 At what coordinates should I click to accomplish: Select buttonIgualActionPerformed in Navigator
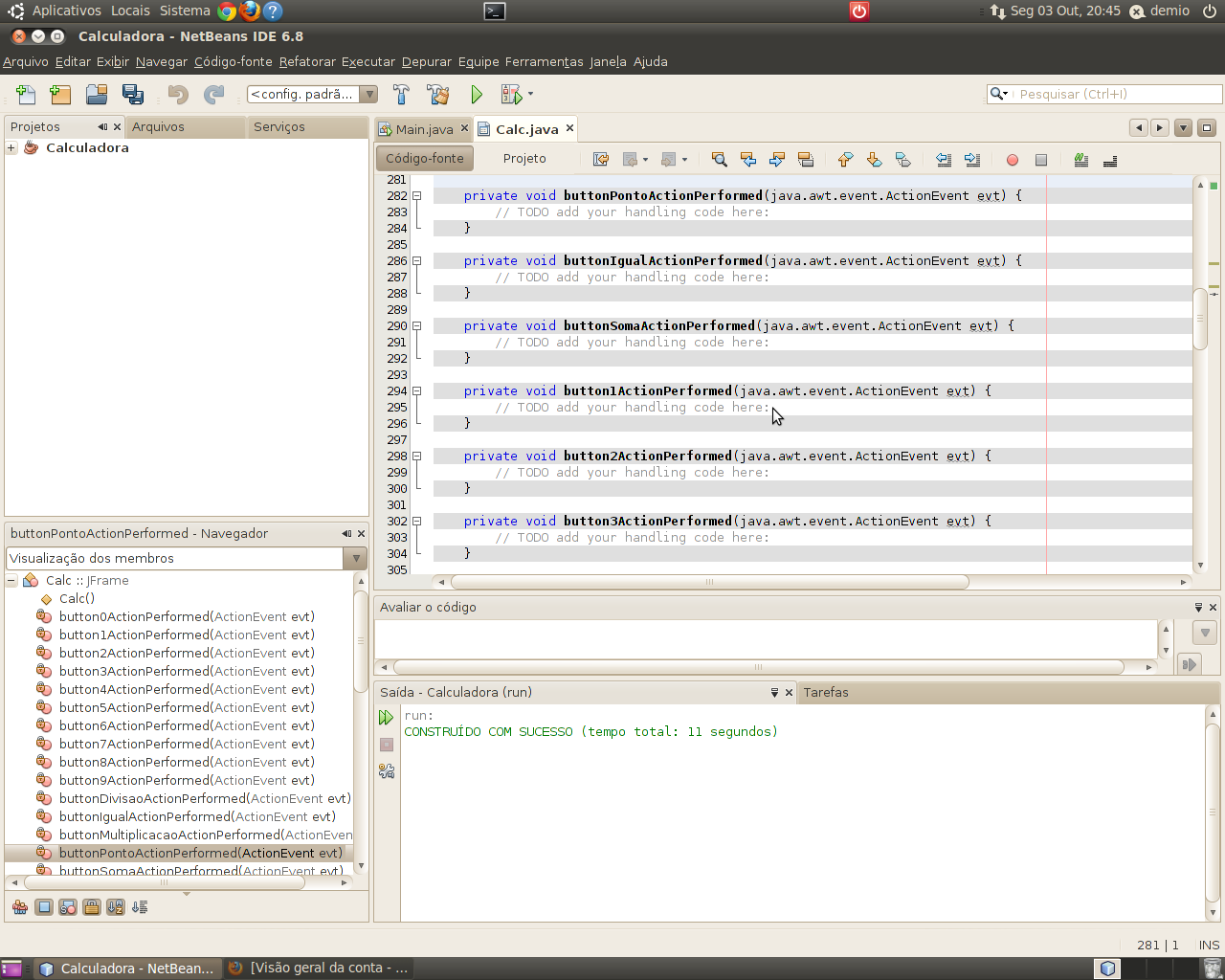point(197,816)
